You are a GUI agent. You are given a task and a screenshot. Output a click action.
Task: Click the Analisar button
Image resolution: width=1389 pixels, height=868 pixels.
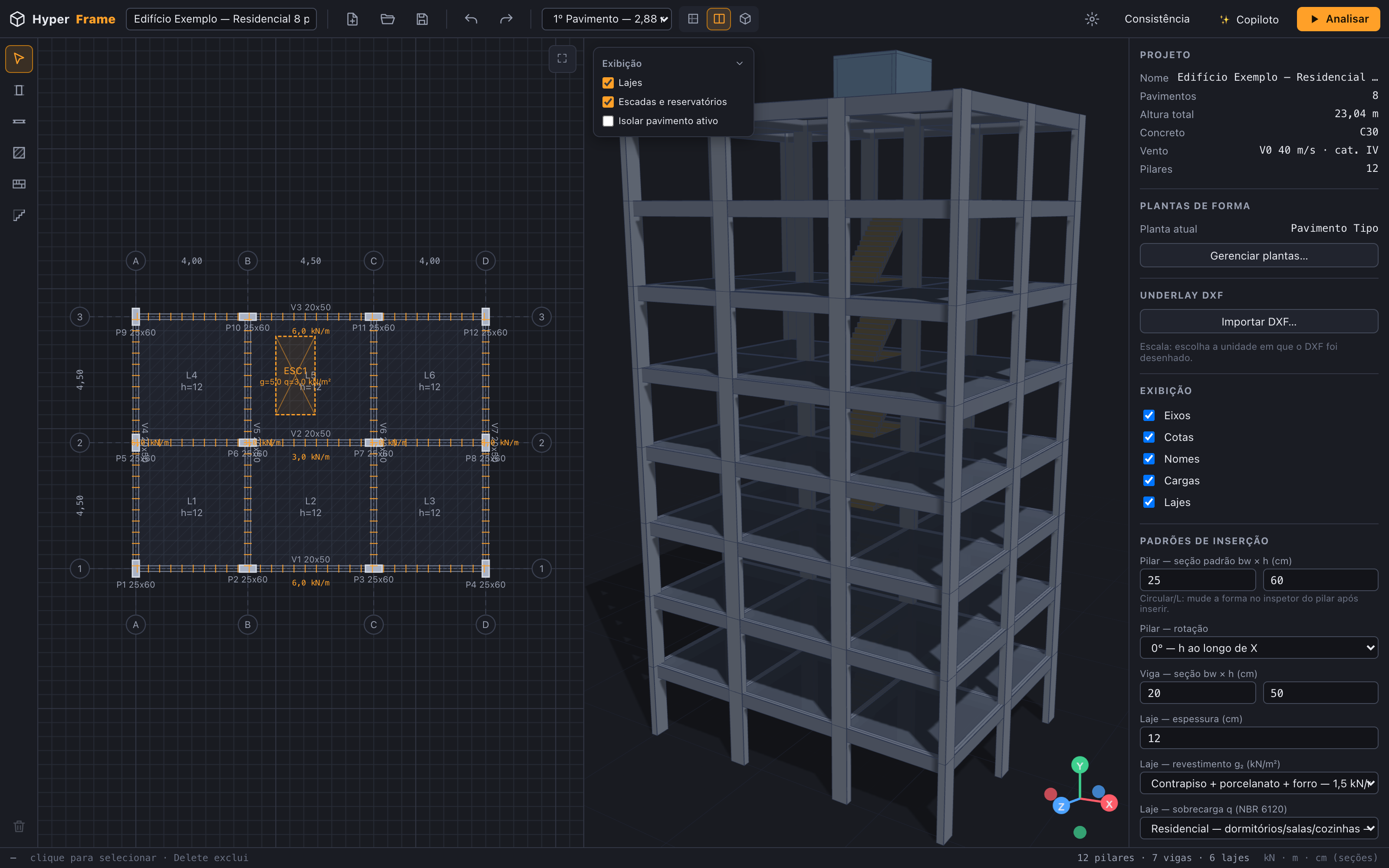1338,19
